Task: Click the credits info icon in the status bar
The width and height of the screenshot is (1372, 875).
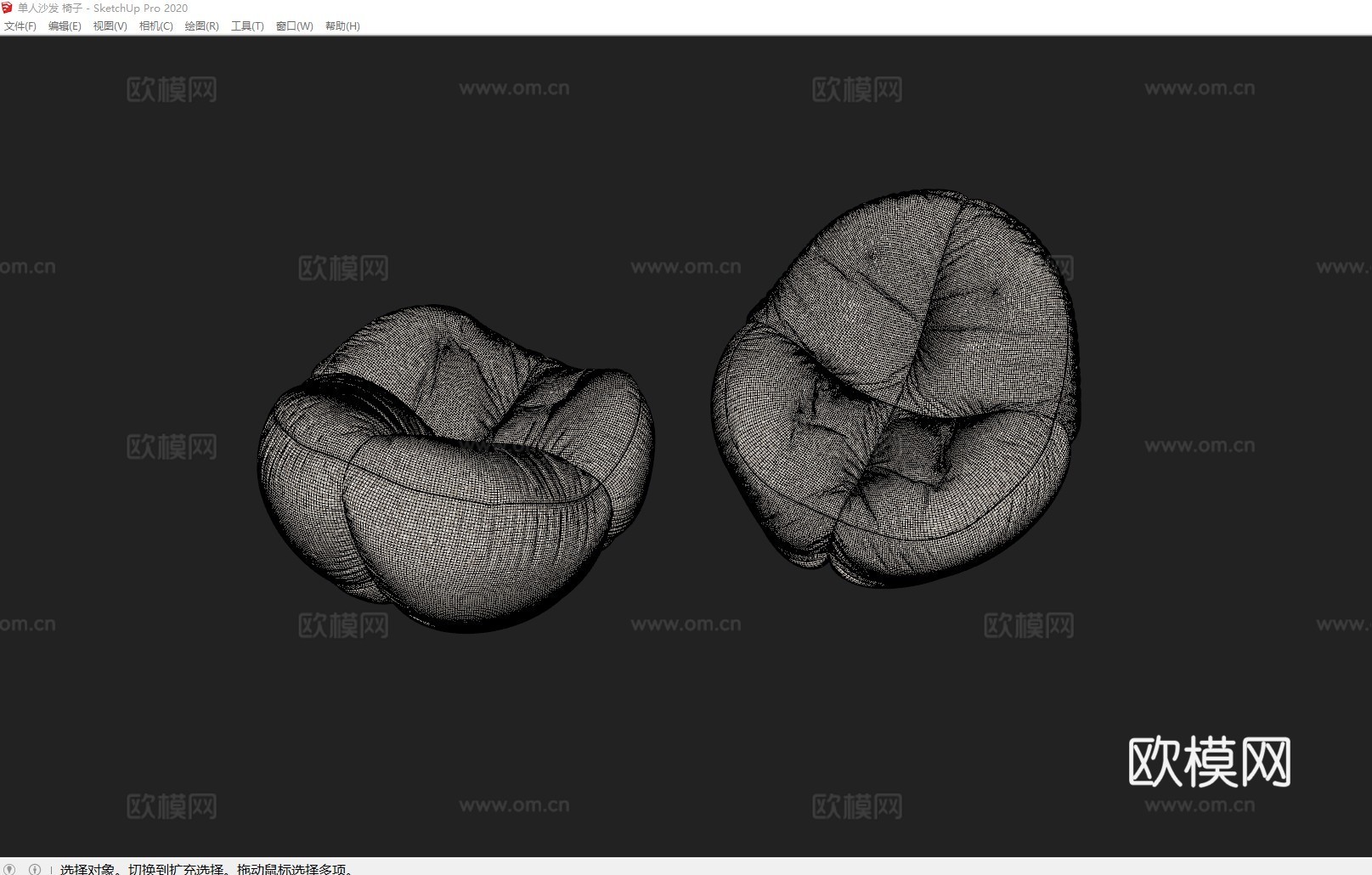Action: point(35,869)
